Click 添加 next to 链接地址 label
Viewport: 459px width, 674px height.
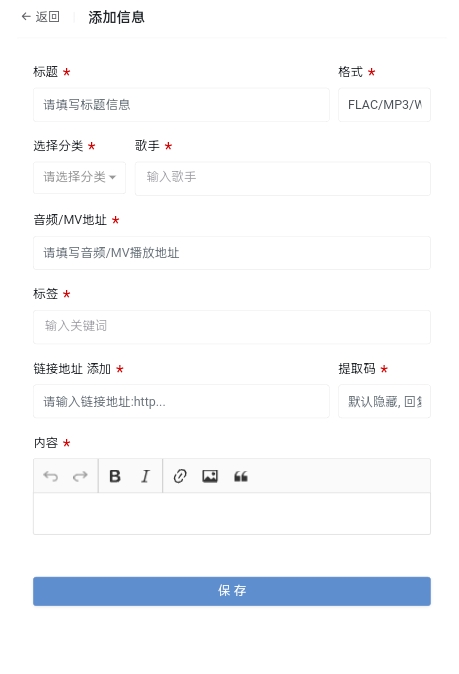tap(99, 369)
